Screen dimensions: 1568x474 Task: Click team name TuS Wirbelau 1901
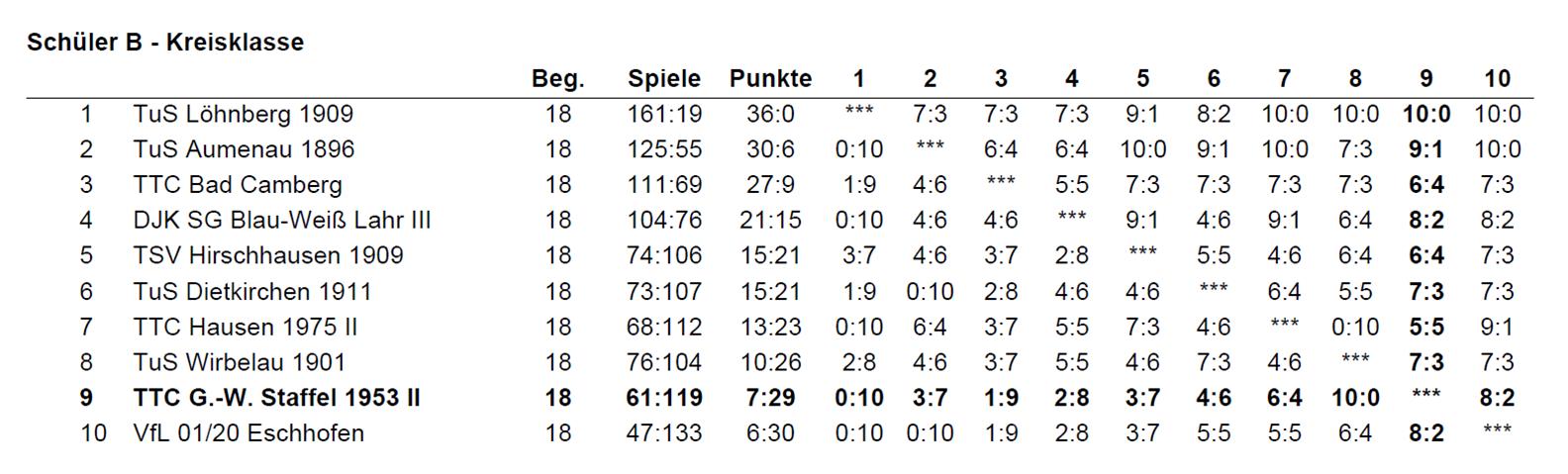coord(240,362)
